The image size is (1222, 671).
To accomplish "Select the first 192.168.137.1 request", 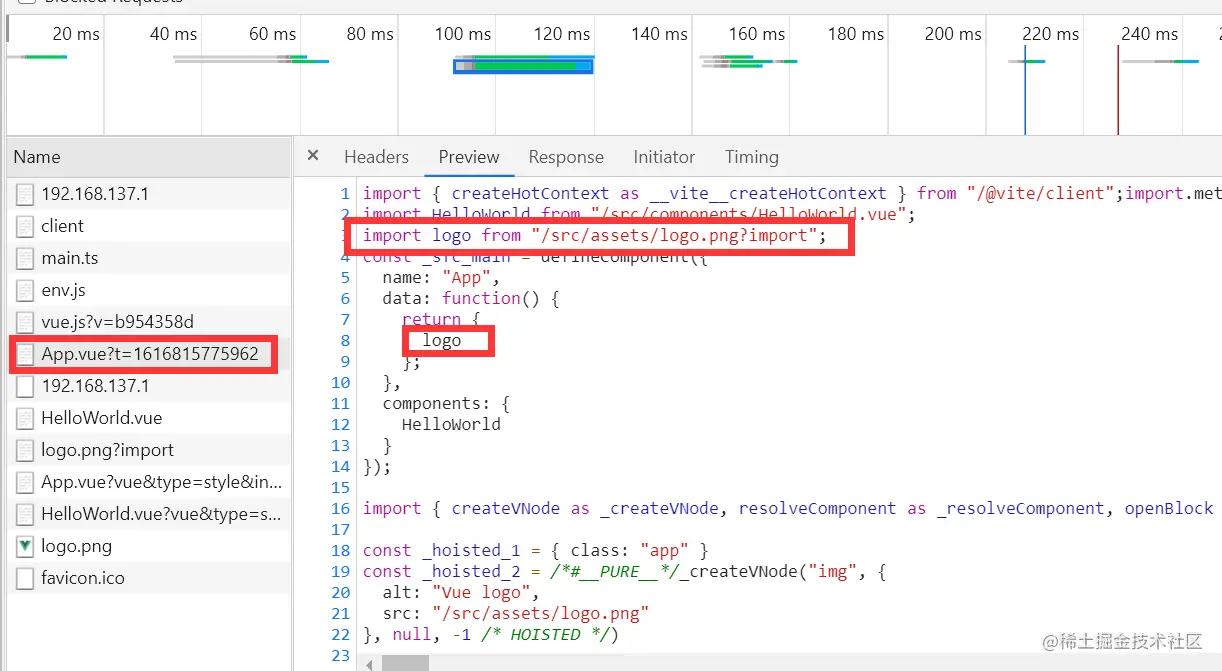I will click(x=149, y=194).
